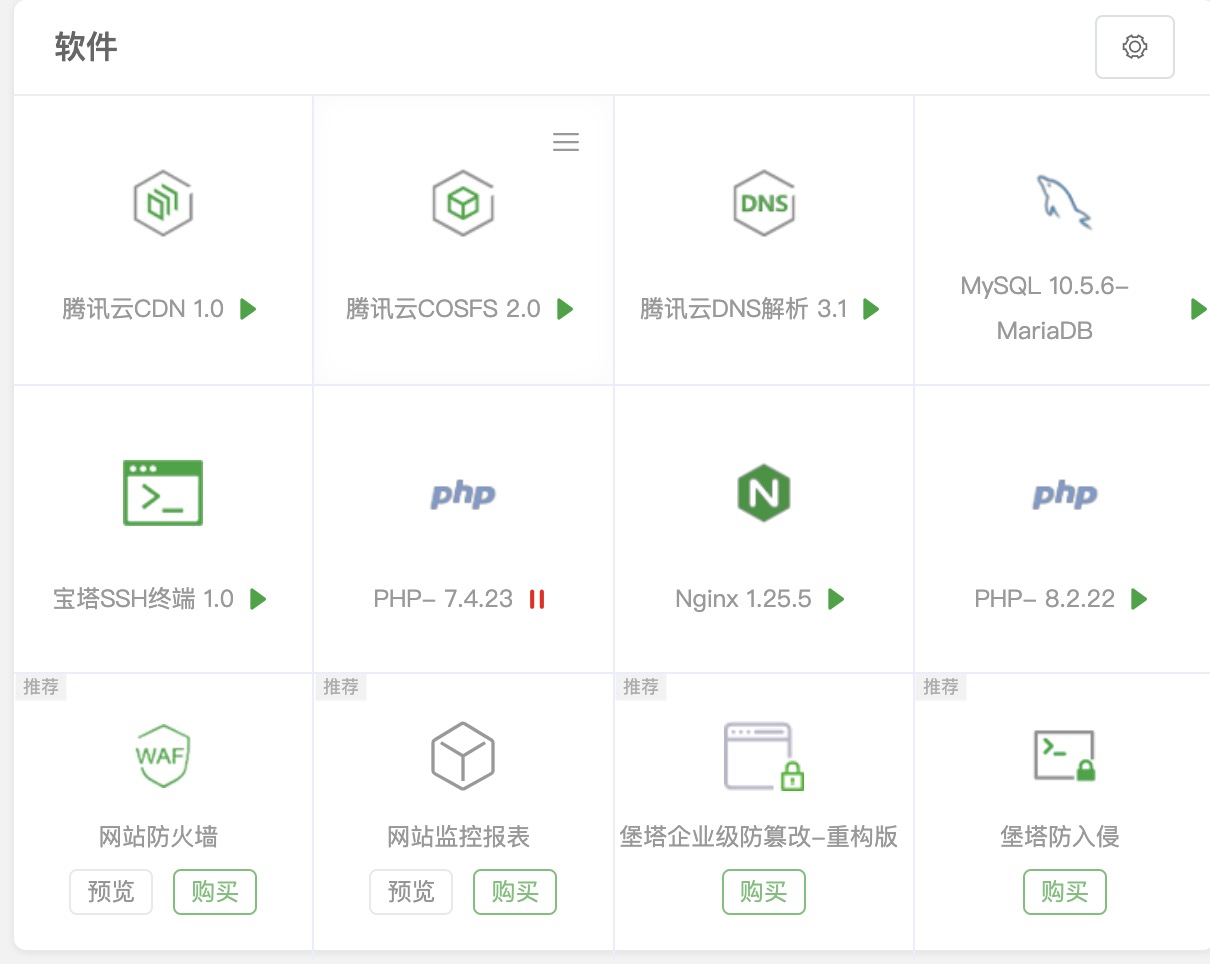
Task: Click green run arrow beside 腾讯云COSFS 2.0
Action: pyautogui.click(x=565, y=309)
